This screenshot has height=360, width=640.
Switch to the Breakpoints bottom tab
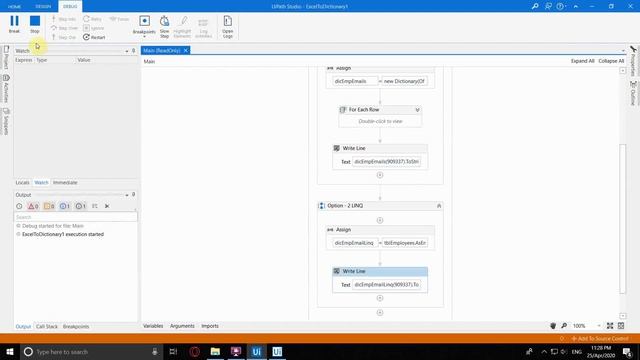point(76,327)
